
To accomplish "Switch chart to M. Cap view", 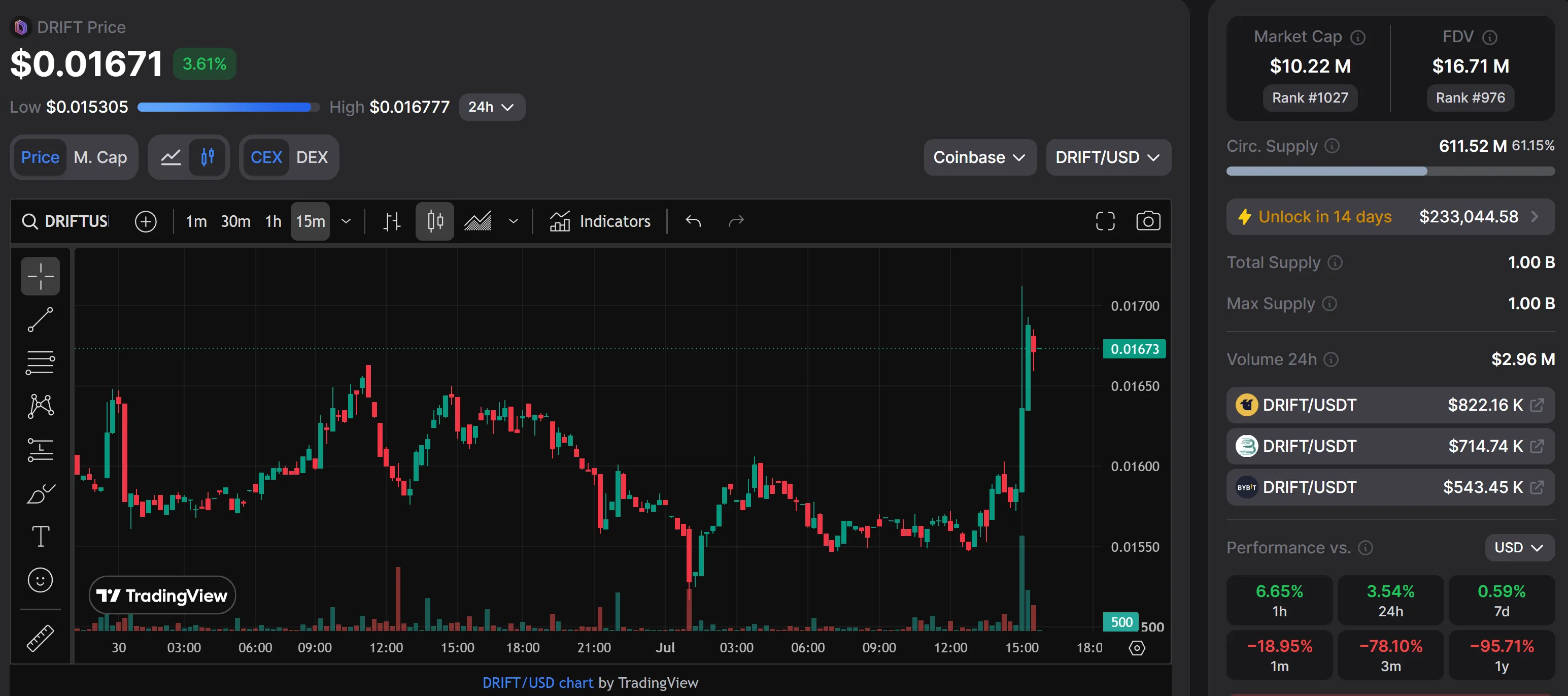I will coord(100,157).
